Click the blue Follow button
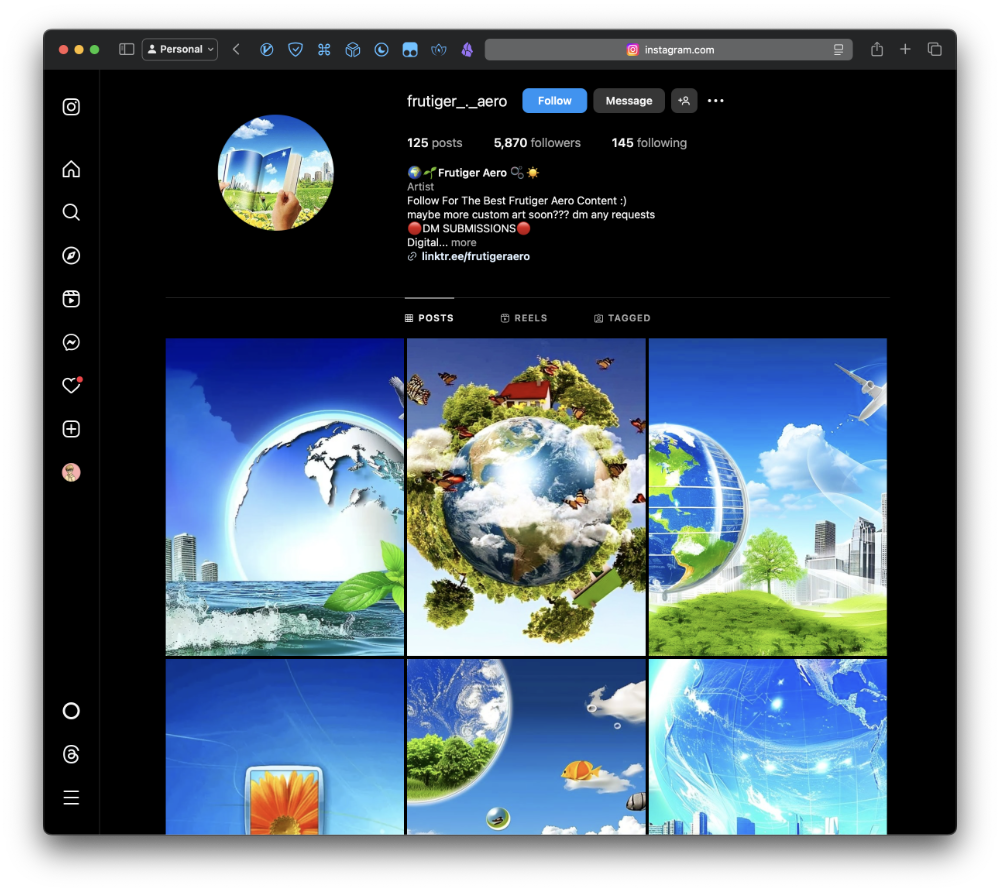Image resolution: width=1000 pixels, height=892 pixels. pyautogui.click(x=554, y=101)
